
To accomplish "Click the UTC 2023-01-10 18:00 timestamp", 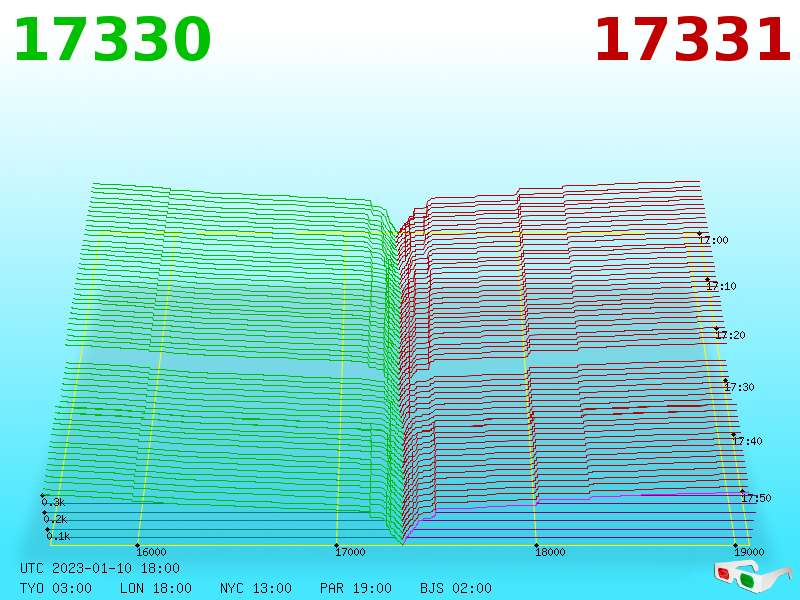I will (100, 568).
